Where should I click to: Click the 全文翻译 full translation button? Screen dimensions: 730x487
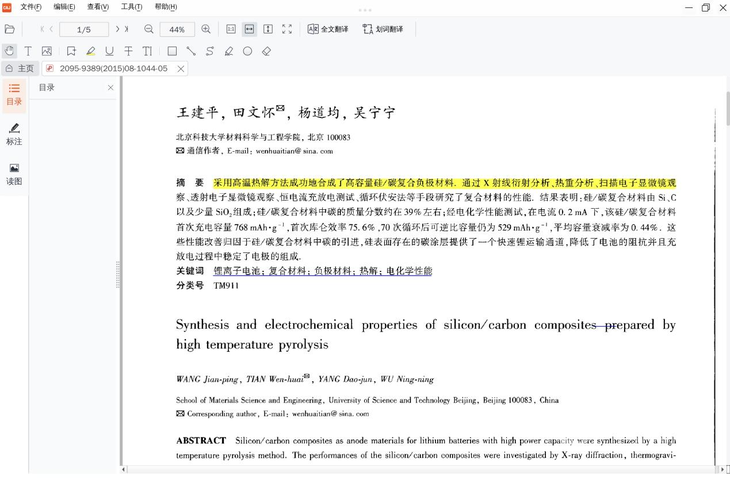tap(328, 30)
